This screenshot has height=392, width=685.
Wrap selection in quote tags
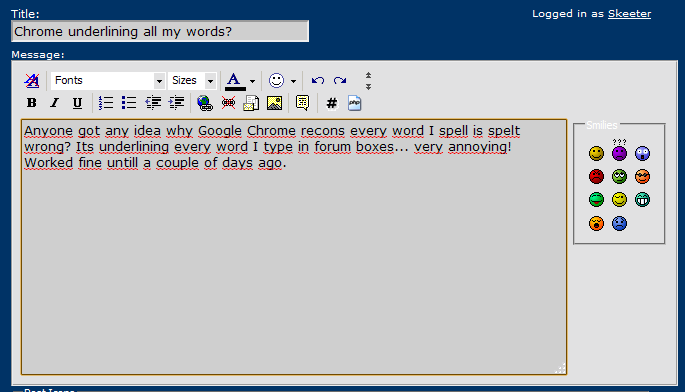pos(302,103)
